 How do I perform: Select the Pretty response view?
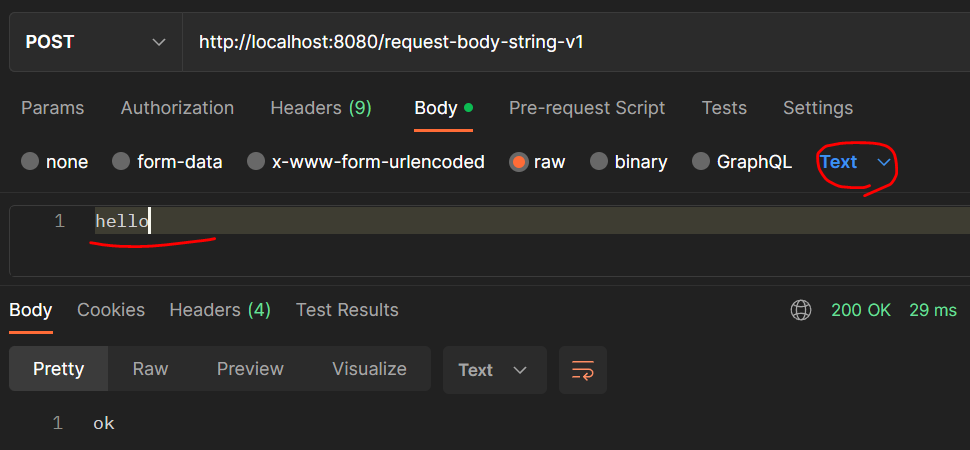click(x=59, y=369)
